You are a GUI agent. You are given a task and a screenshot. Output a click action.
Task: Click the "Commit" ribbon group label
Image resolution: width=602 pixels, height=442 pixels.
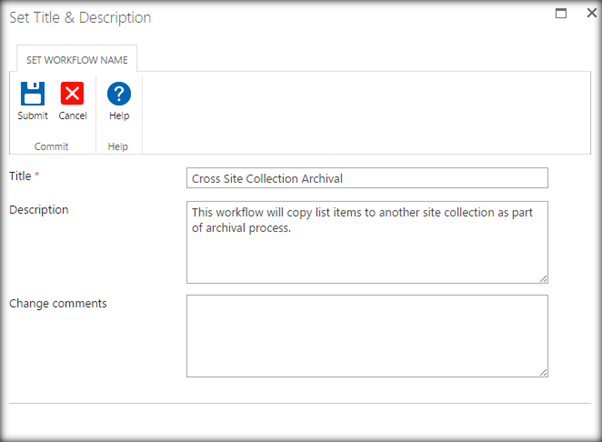click(x=51, y=146)
